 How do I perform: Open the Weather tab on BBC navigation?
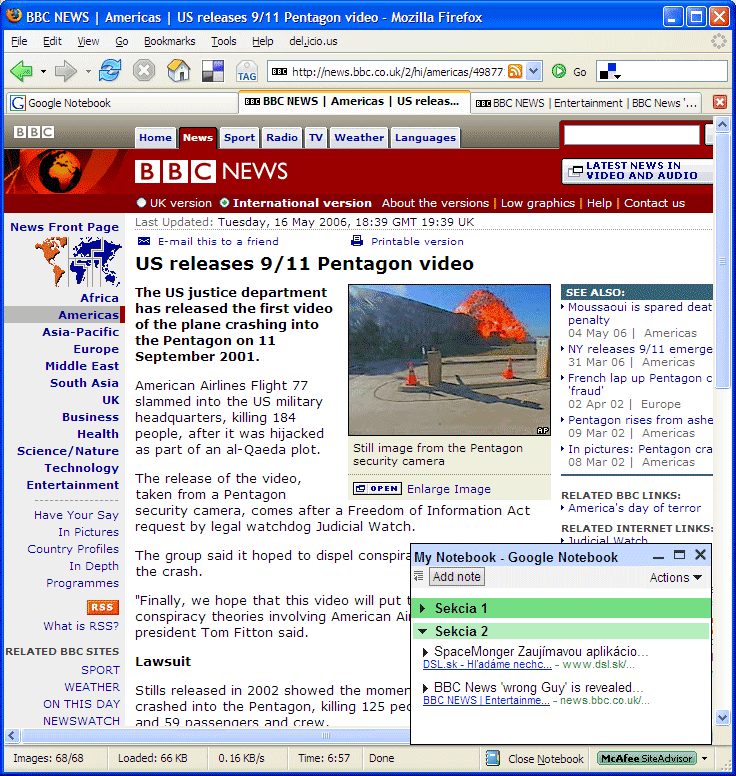point(359,138)
